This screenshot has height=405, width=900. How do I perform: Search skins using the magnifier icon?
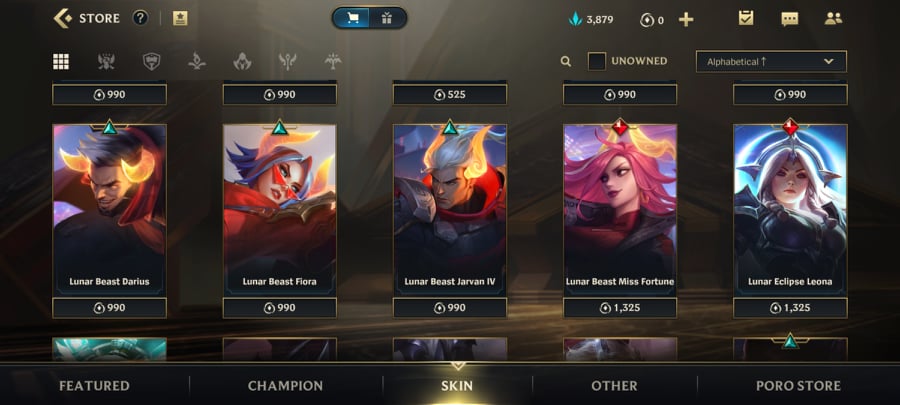pos(566,61)
